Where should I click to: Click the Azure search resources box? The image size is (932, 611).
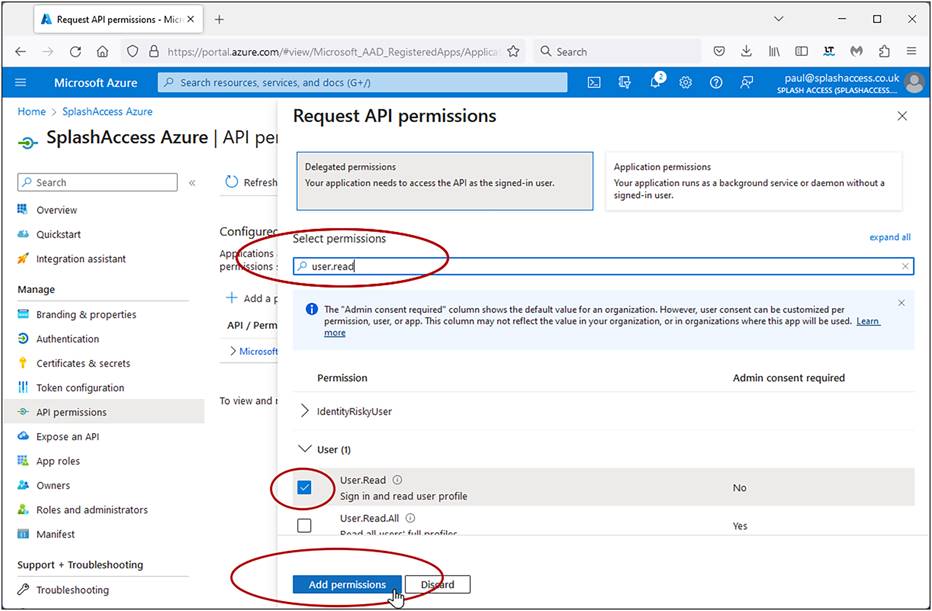(363, 83)
